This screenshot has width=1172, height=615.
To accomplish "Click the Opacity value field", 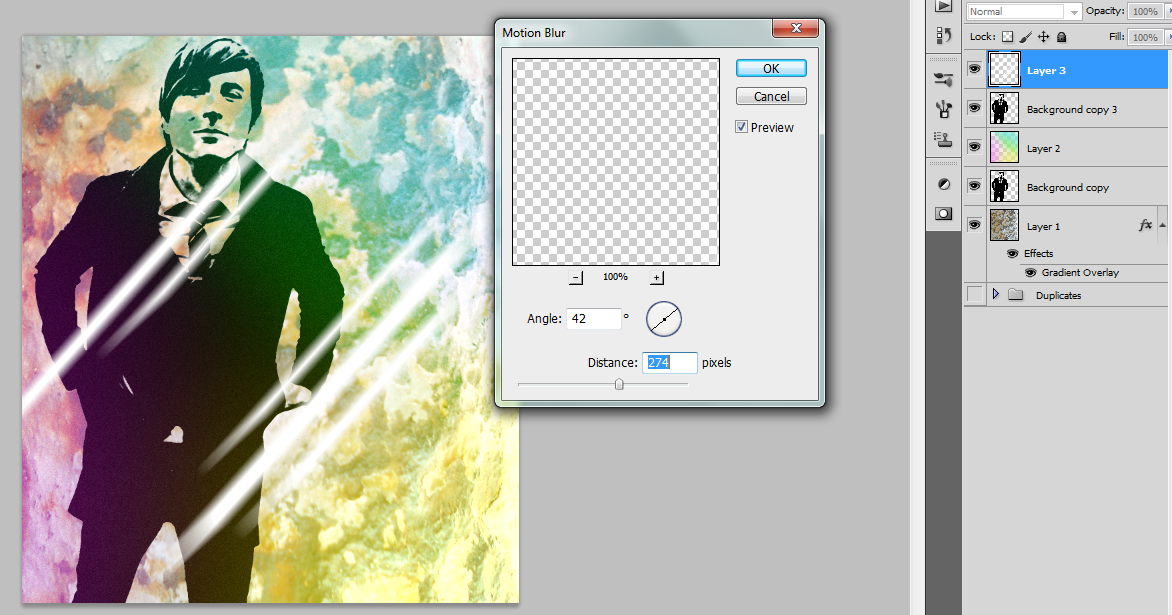I will click(1144, 11).
